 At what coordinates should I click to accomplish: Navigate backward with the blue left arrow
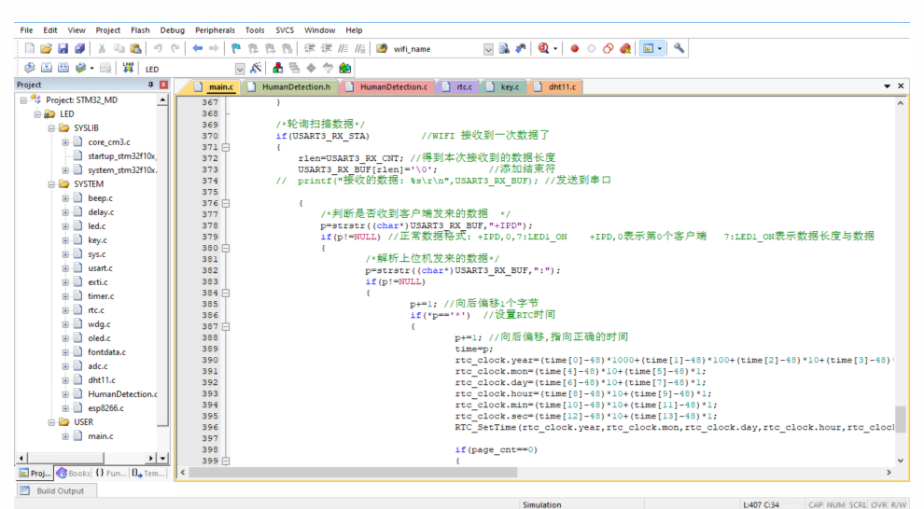pos(197,49)
